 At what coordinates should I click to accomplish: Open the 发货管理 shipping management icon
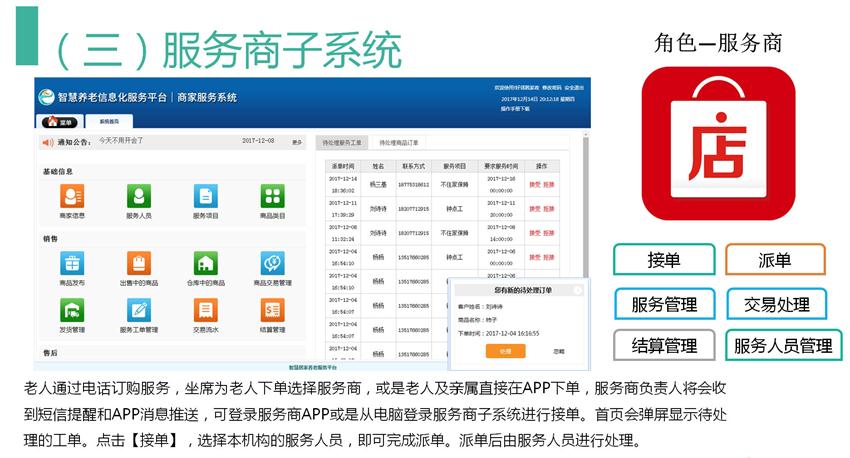72,311
